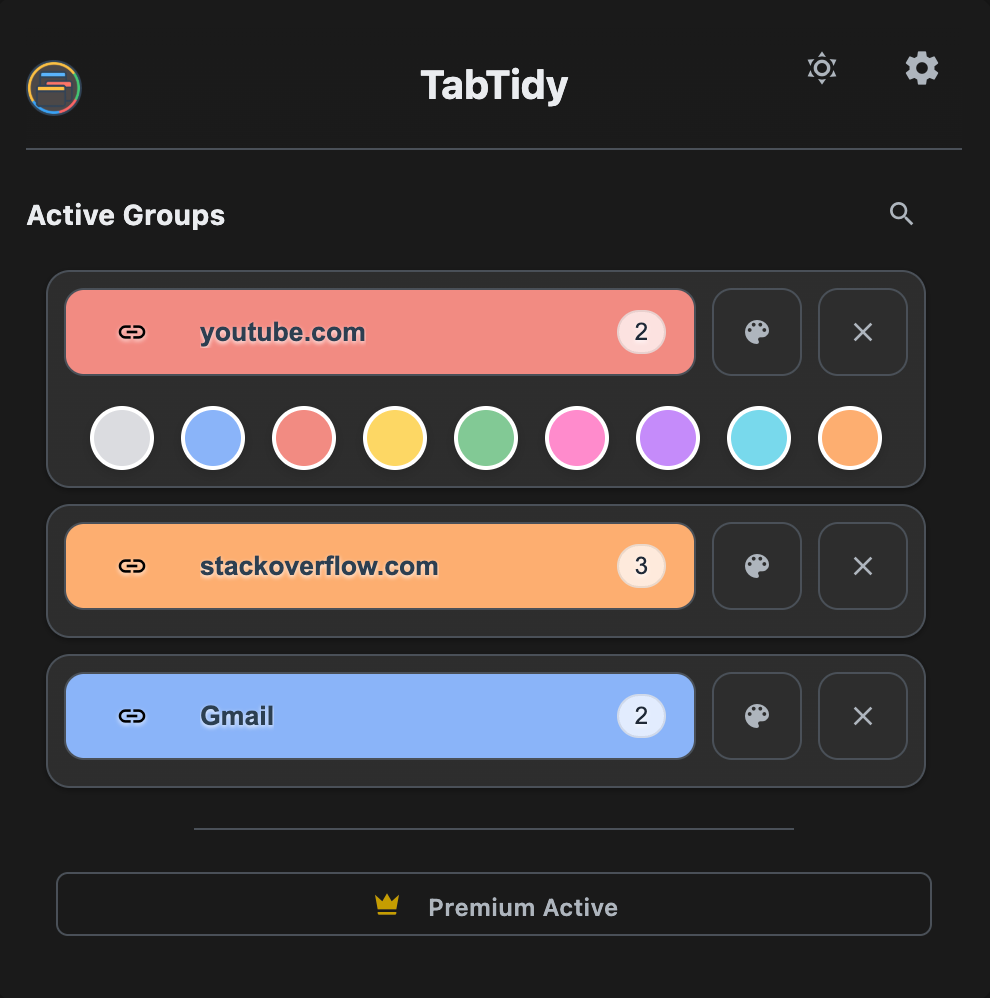Pick the grey color swatch
This screenshot has height=998, width=990.
[x=122, y=438]
